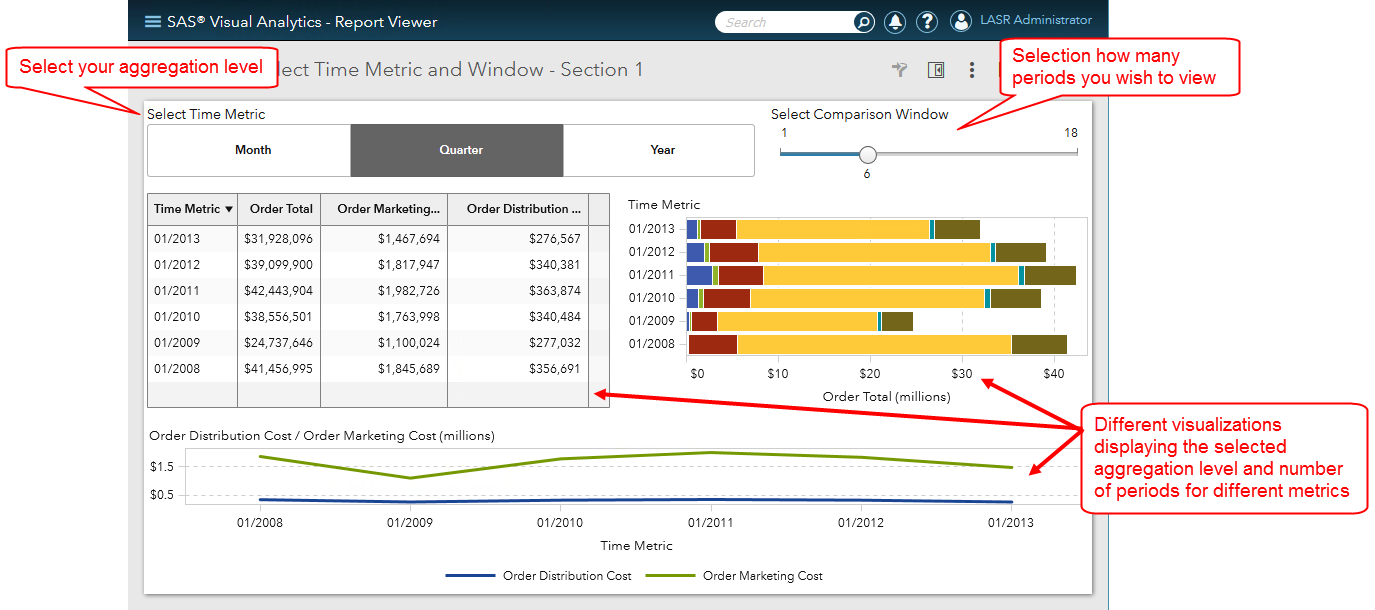This screenshot has height=610, width=1375.
Task: Click the Order Marketing column header
Action: tap(388, 209)
